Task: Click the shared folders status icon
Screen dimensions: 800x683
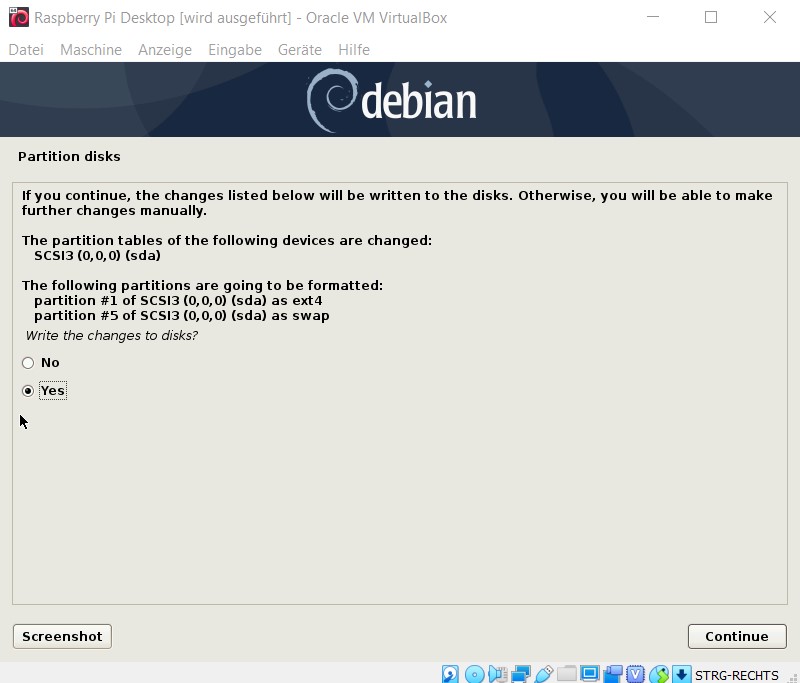Action: click(566, 674)
